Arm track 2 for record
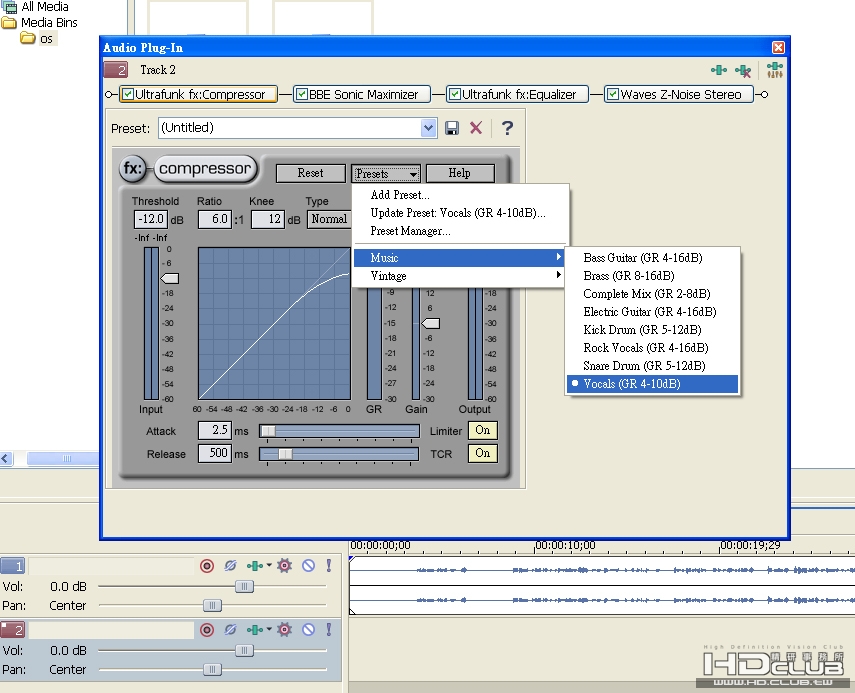The image size is (855, 693). pyautogui.click(x=207, y=630)
